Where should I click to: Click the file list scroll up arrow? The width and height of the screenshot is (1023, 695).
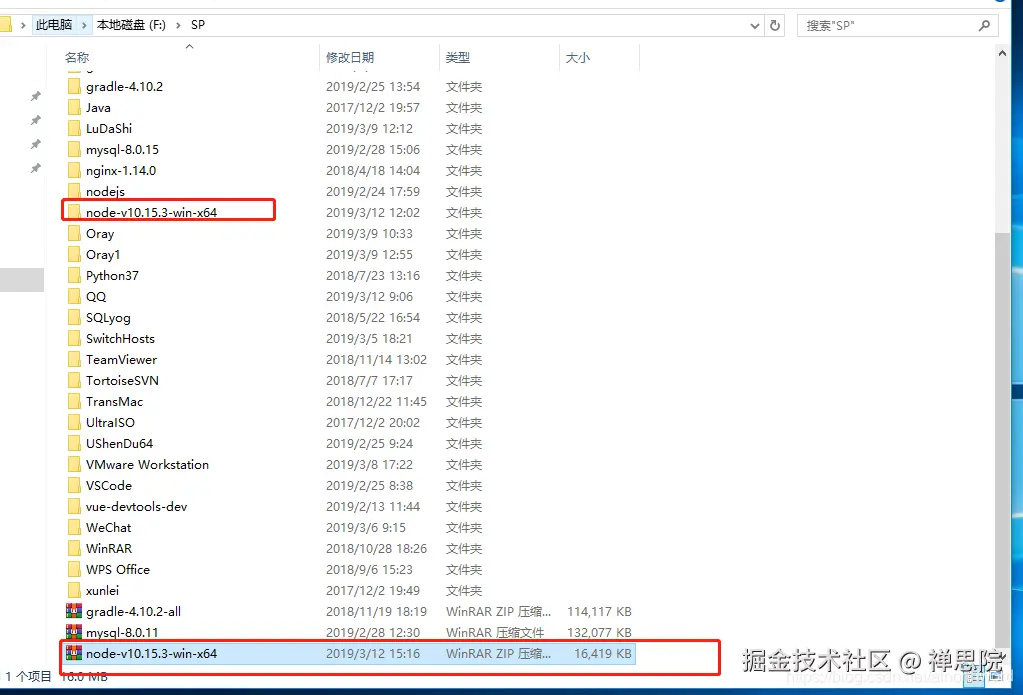[x=1002, y=54]
